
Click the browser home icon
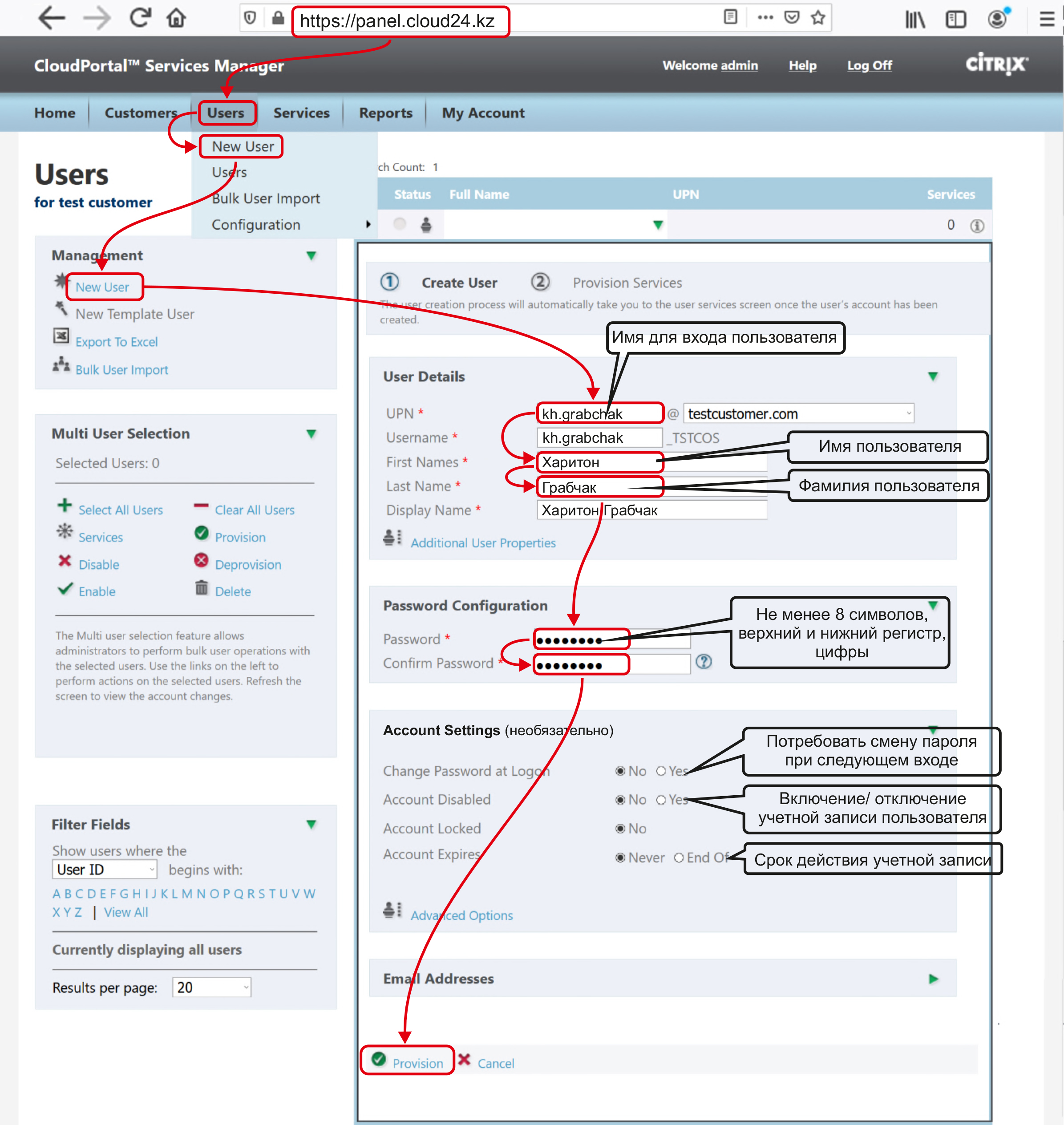click(x=176, y=18)
